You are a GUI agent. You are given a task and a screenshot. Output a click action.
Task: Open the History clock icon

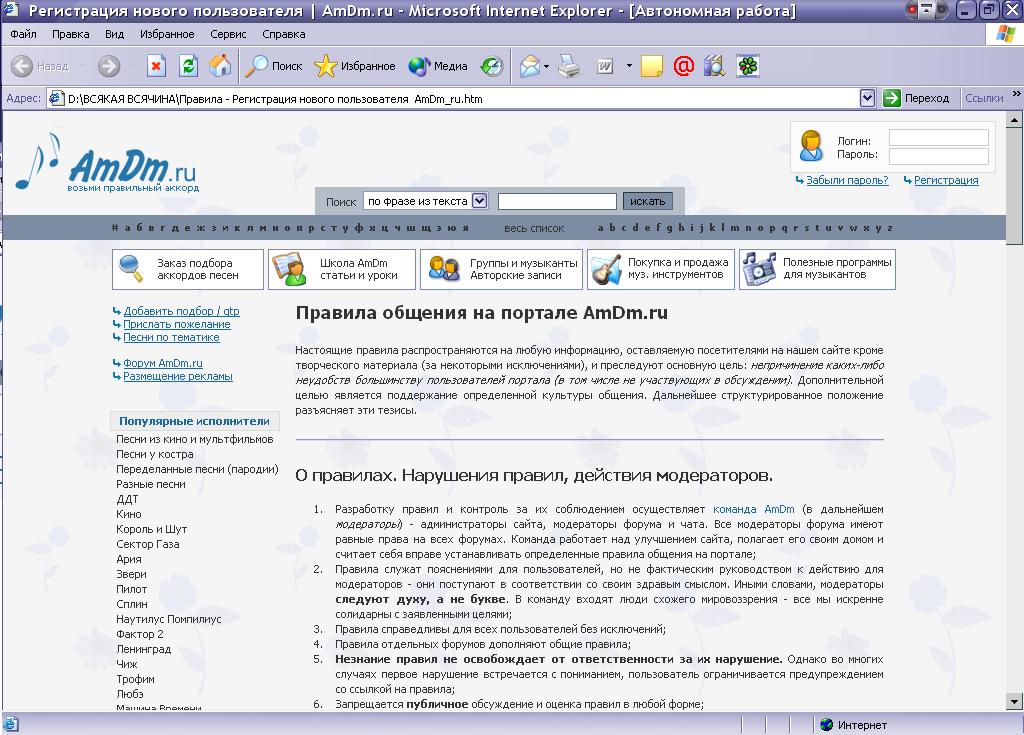click(492, 66)
